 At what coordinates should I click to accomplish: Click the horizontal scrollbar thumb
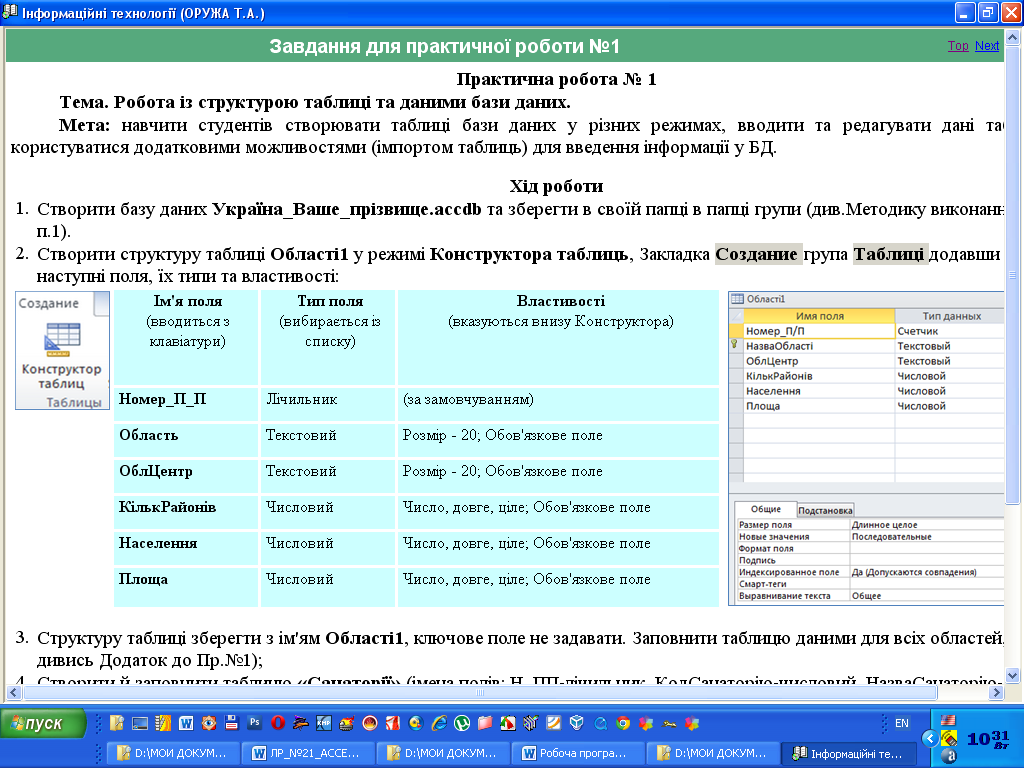point(480,692)
